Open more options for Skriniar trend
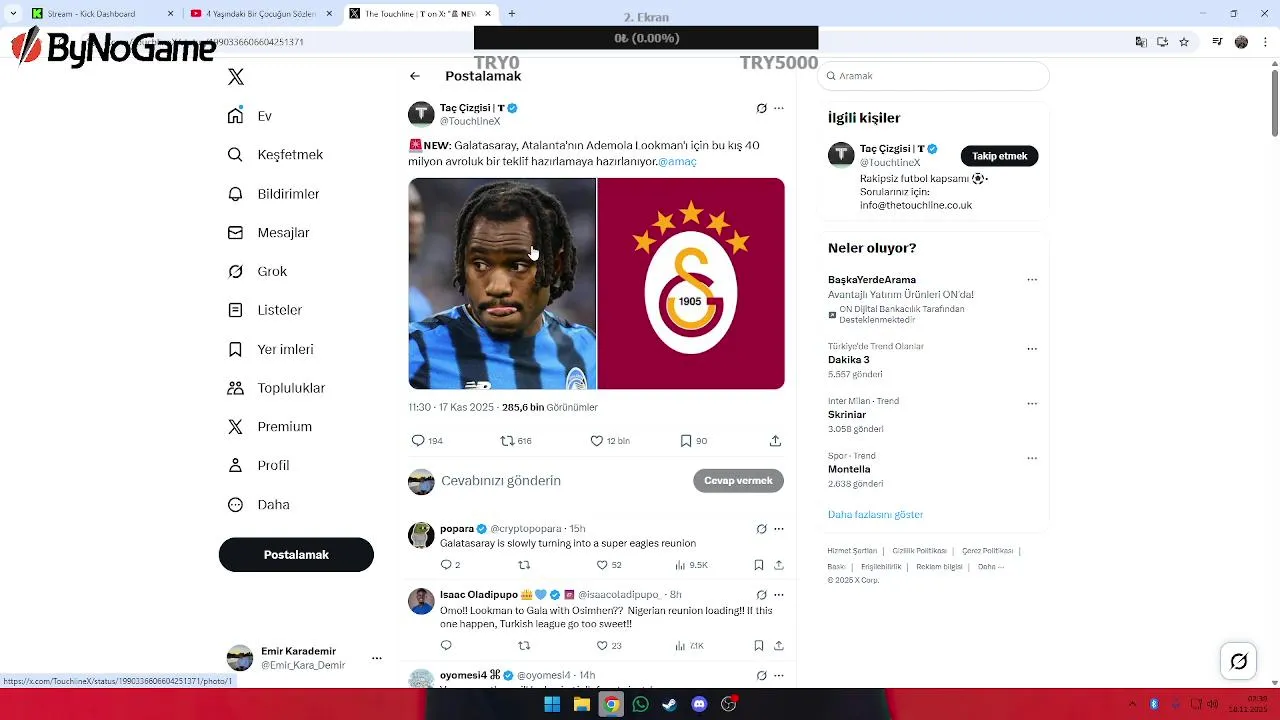Viewport: 1280px width, 720px height. coord(1032,404)
